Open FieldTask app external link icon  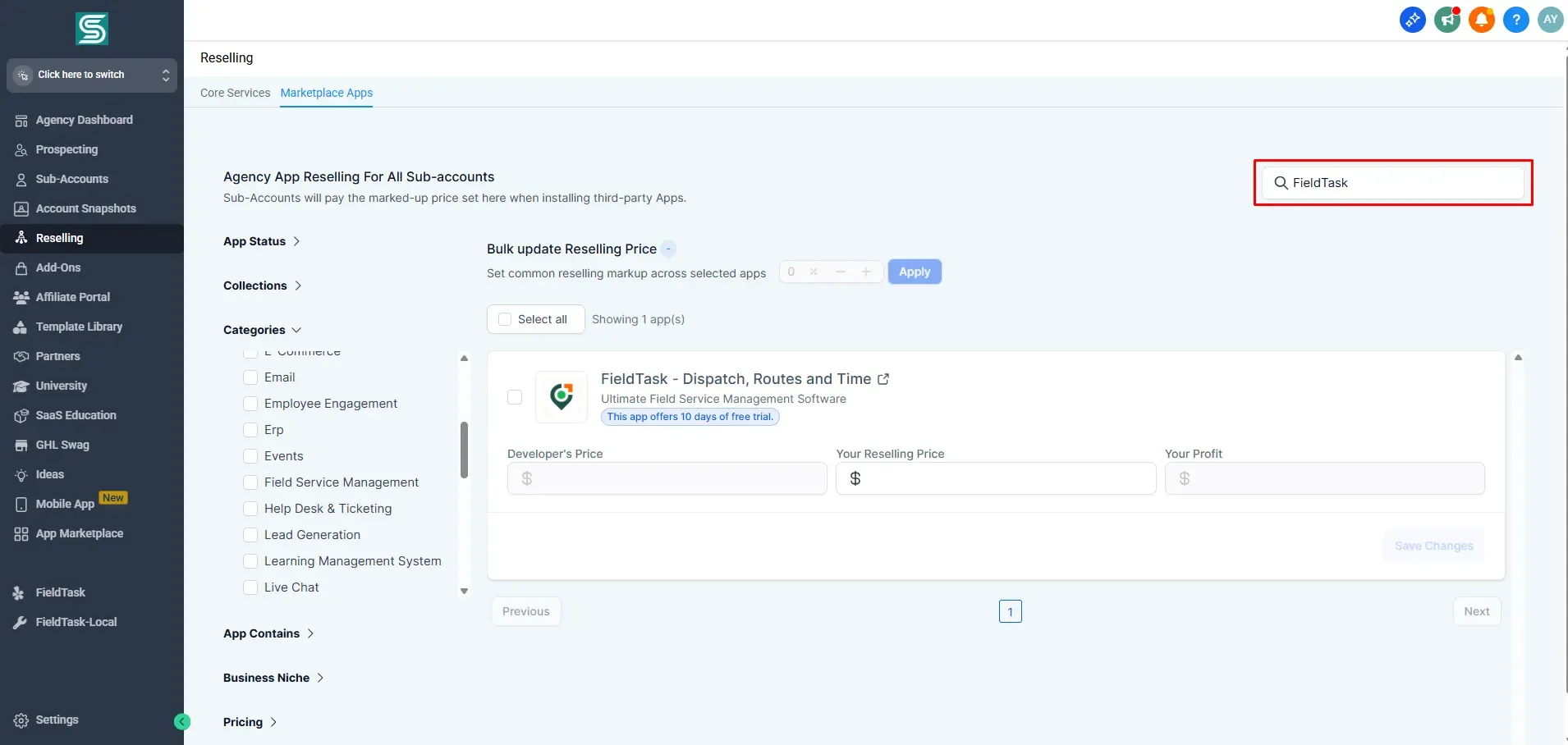point(883,379)
